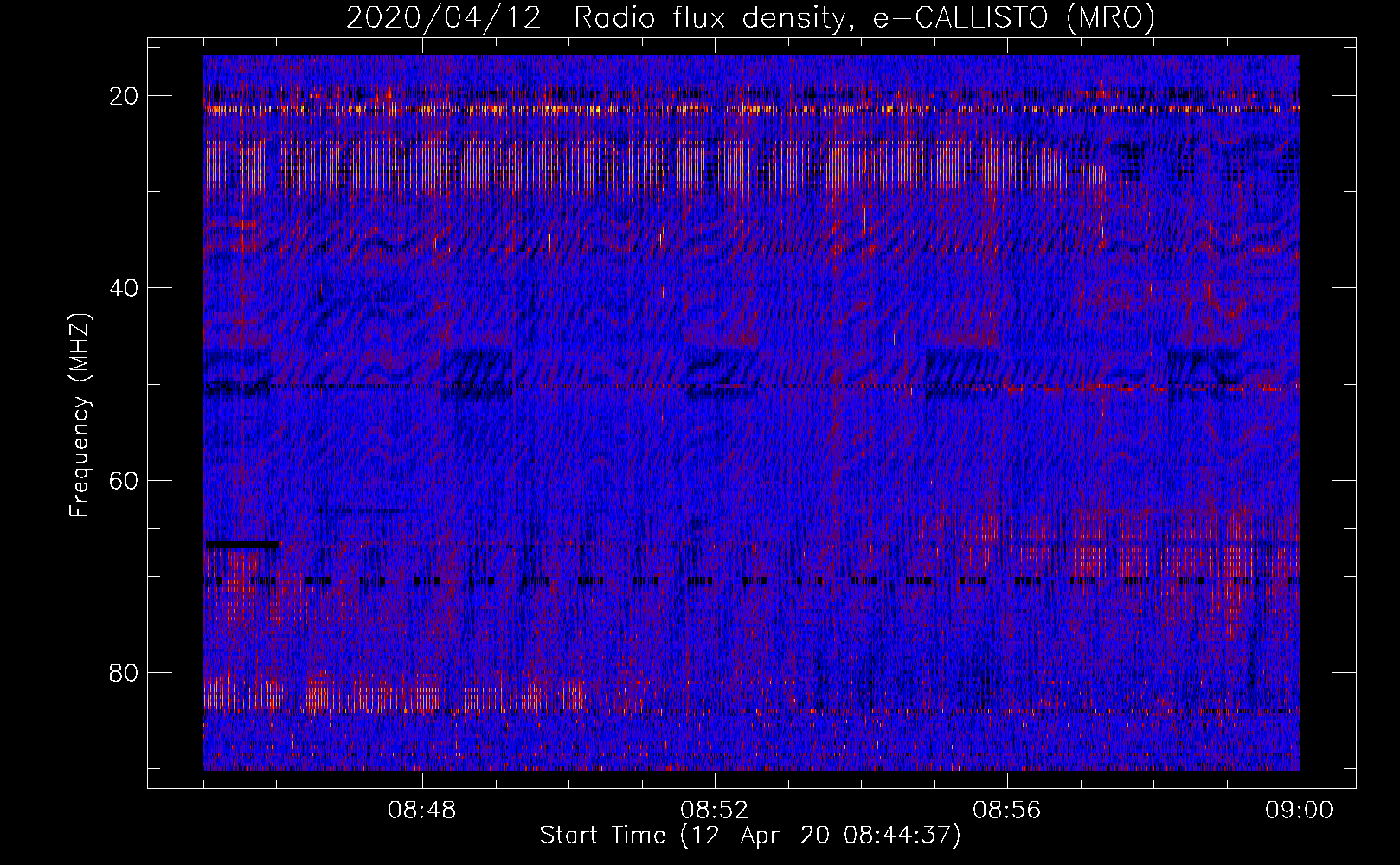This screenshot has height=865, width=1400.
Task: Click the 60 MHz frequency tick label
Action: pyautogui.click(x=125, y=480)
